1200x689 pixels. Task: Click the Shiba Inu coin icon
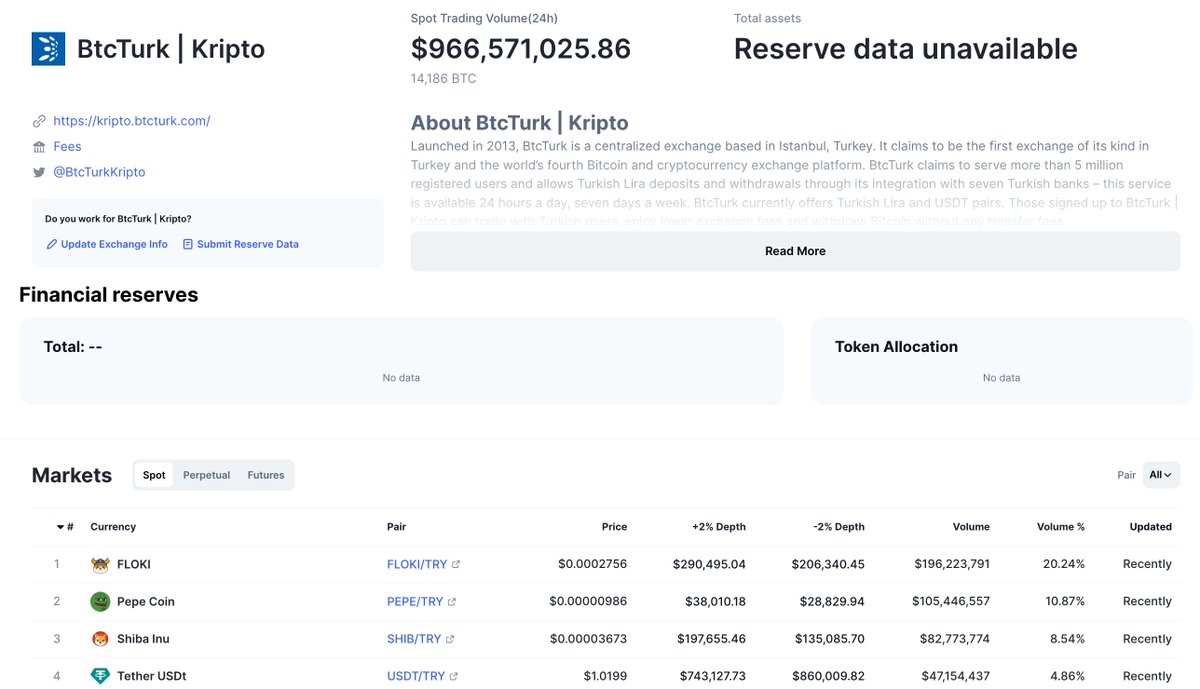click(x=100, y=639)
